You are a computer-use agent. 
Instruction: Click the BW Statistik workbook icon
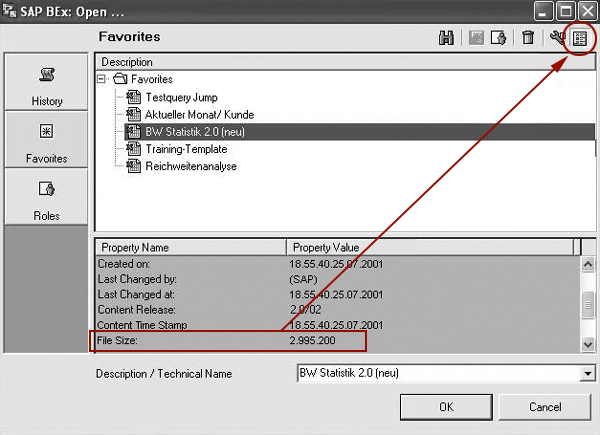tap(134, 132)
